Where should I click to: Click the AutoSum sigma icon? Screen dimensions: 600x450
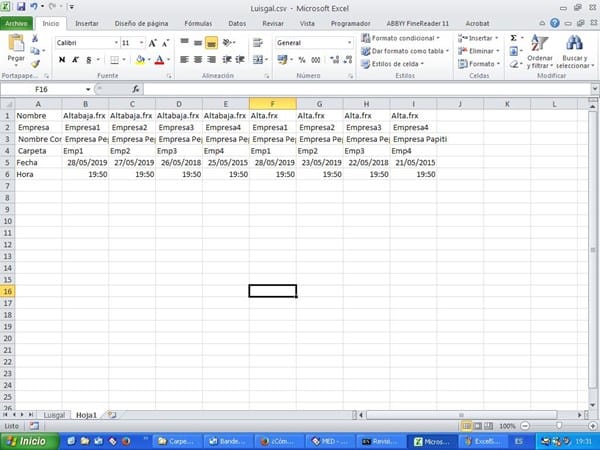pos(514,38)
